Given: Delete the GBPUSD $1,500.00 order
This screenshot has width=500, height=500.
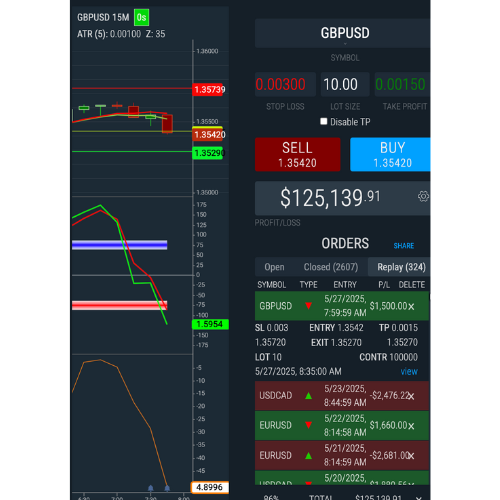Looking at the screenshot, I should tap(411, 307).
